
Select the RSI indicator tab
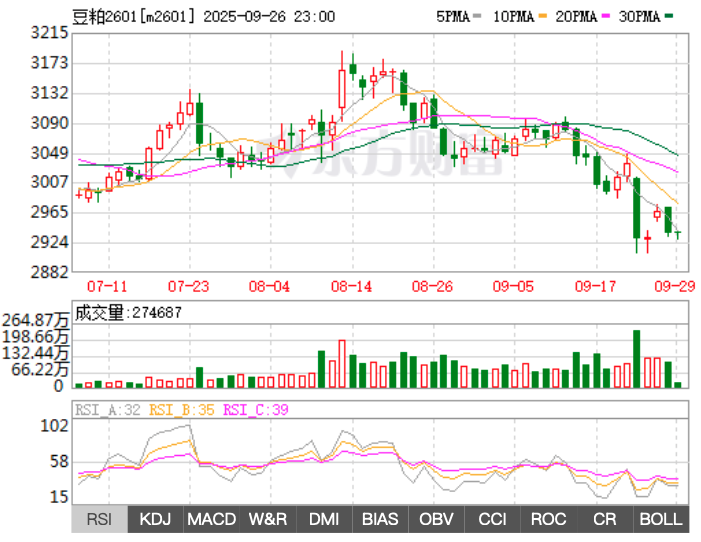click(x=100, y=519)
